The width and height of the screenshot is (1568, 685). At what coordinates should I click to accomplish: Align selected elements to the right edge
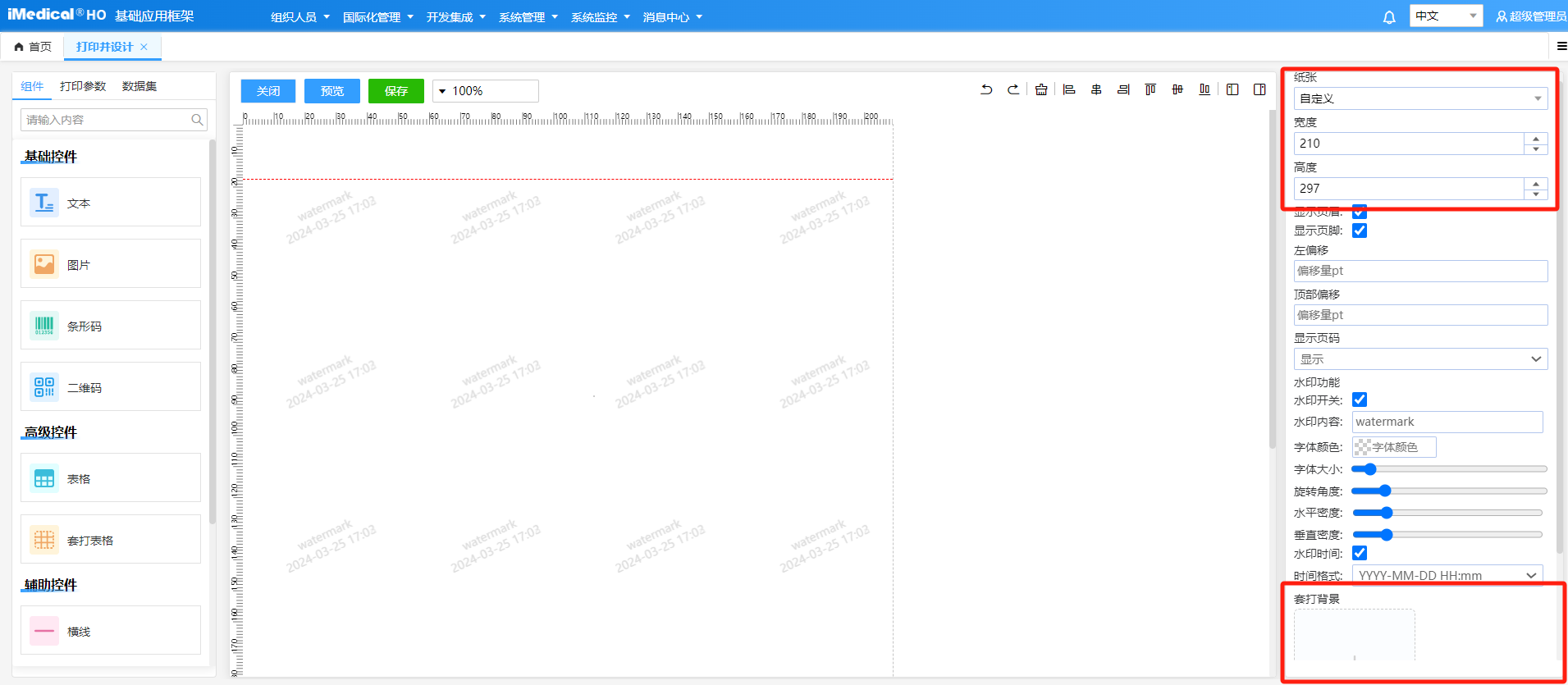pos(1123,89)
